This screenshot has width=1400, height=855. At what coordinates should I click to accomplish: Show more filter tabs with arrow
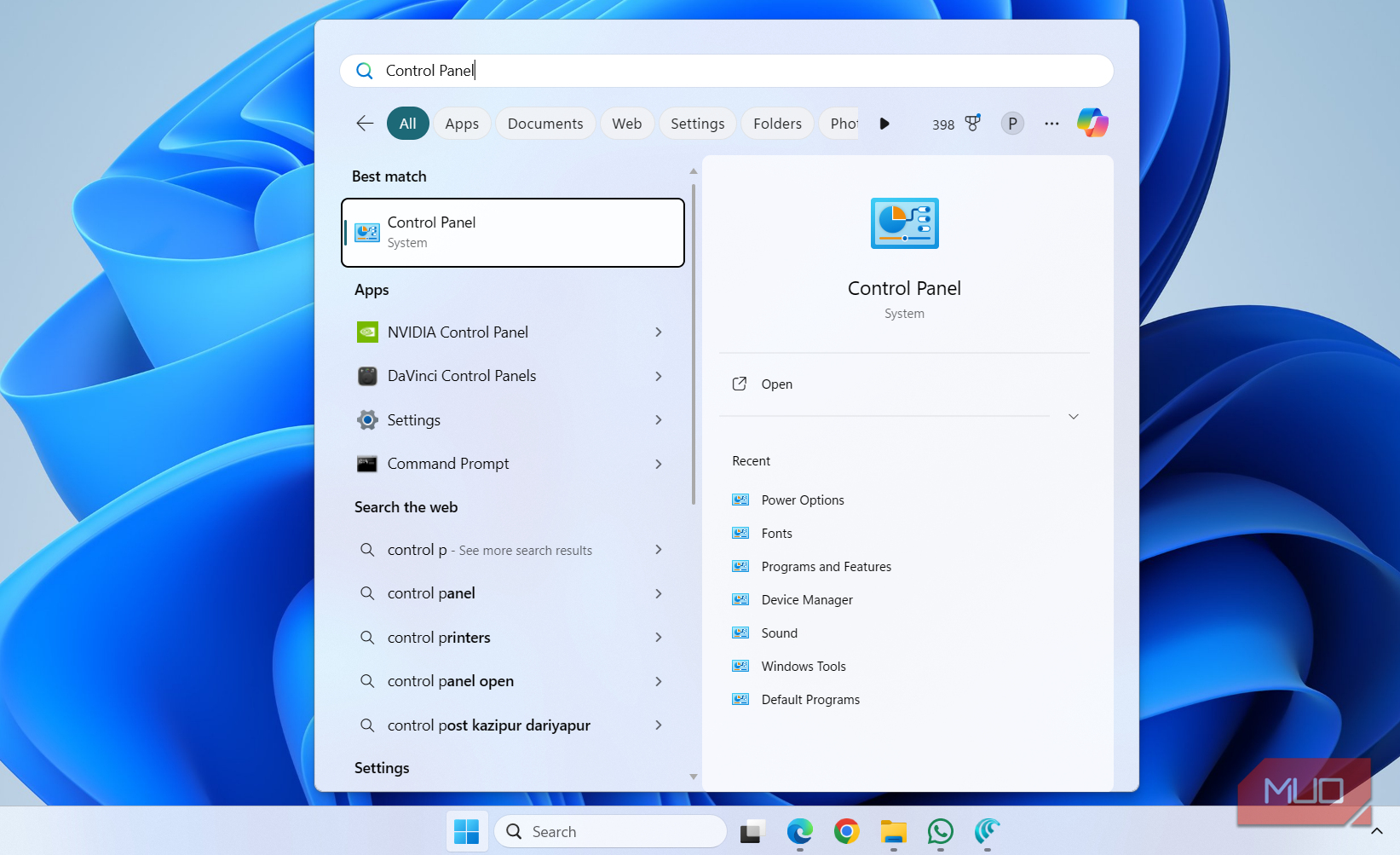coord(884,124)
